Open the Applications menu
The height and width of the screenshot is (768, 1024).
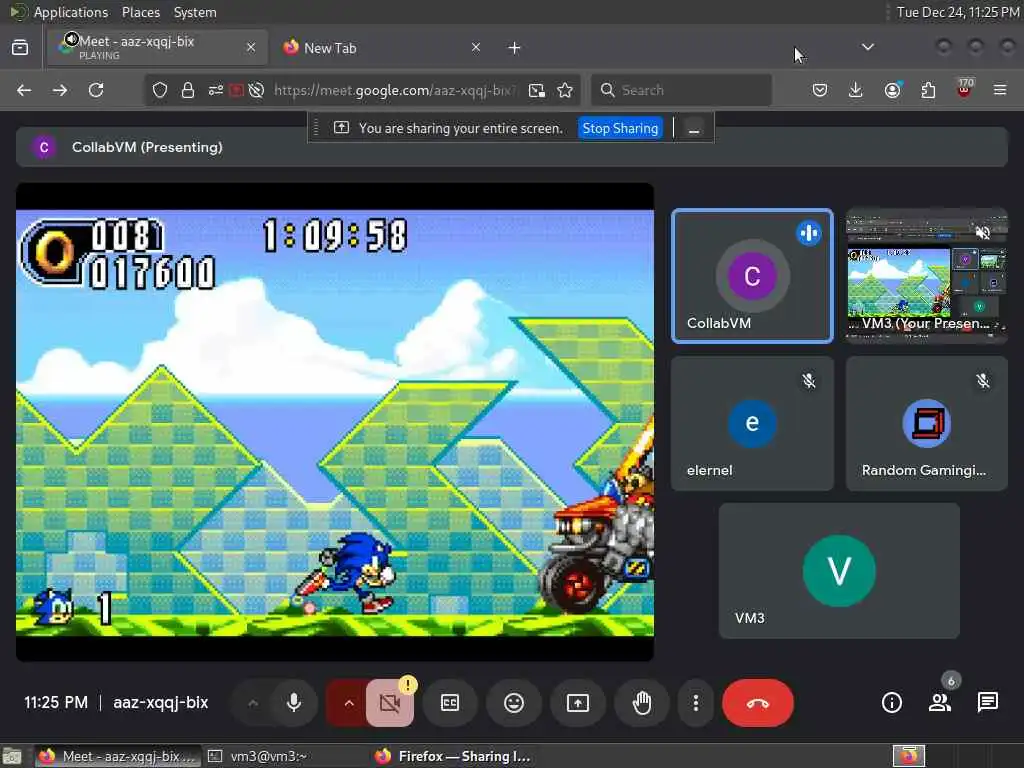pyautogui.click(x=71, y=12)
